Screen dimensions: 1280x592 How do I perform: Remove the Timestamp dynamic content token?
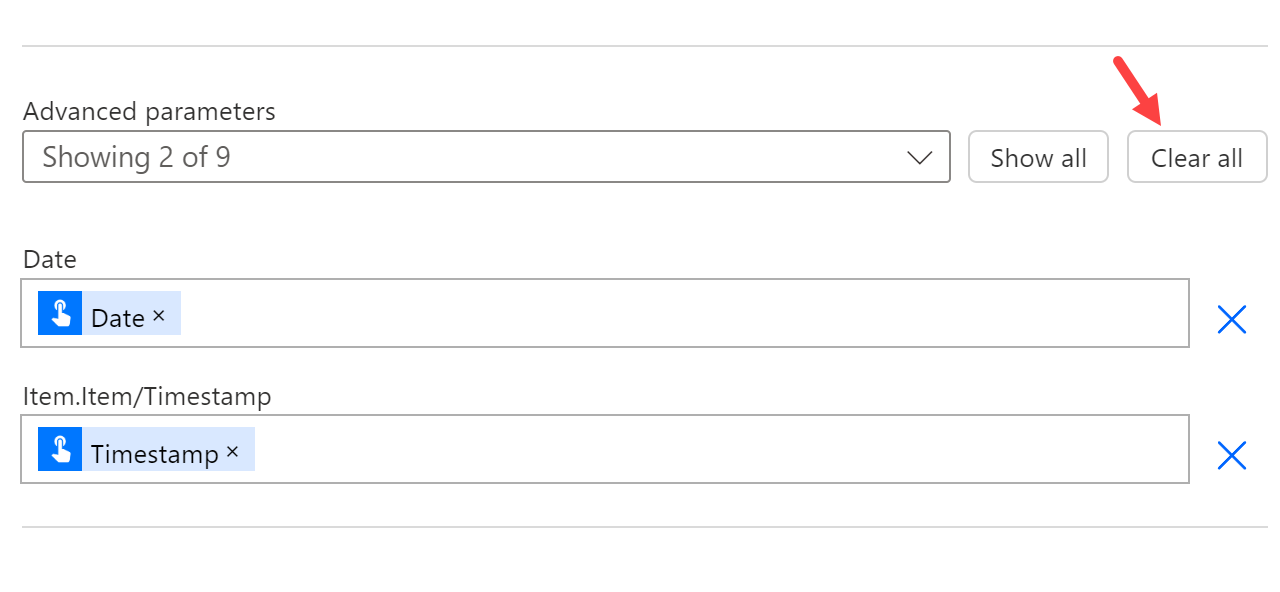coord(232,452)
